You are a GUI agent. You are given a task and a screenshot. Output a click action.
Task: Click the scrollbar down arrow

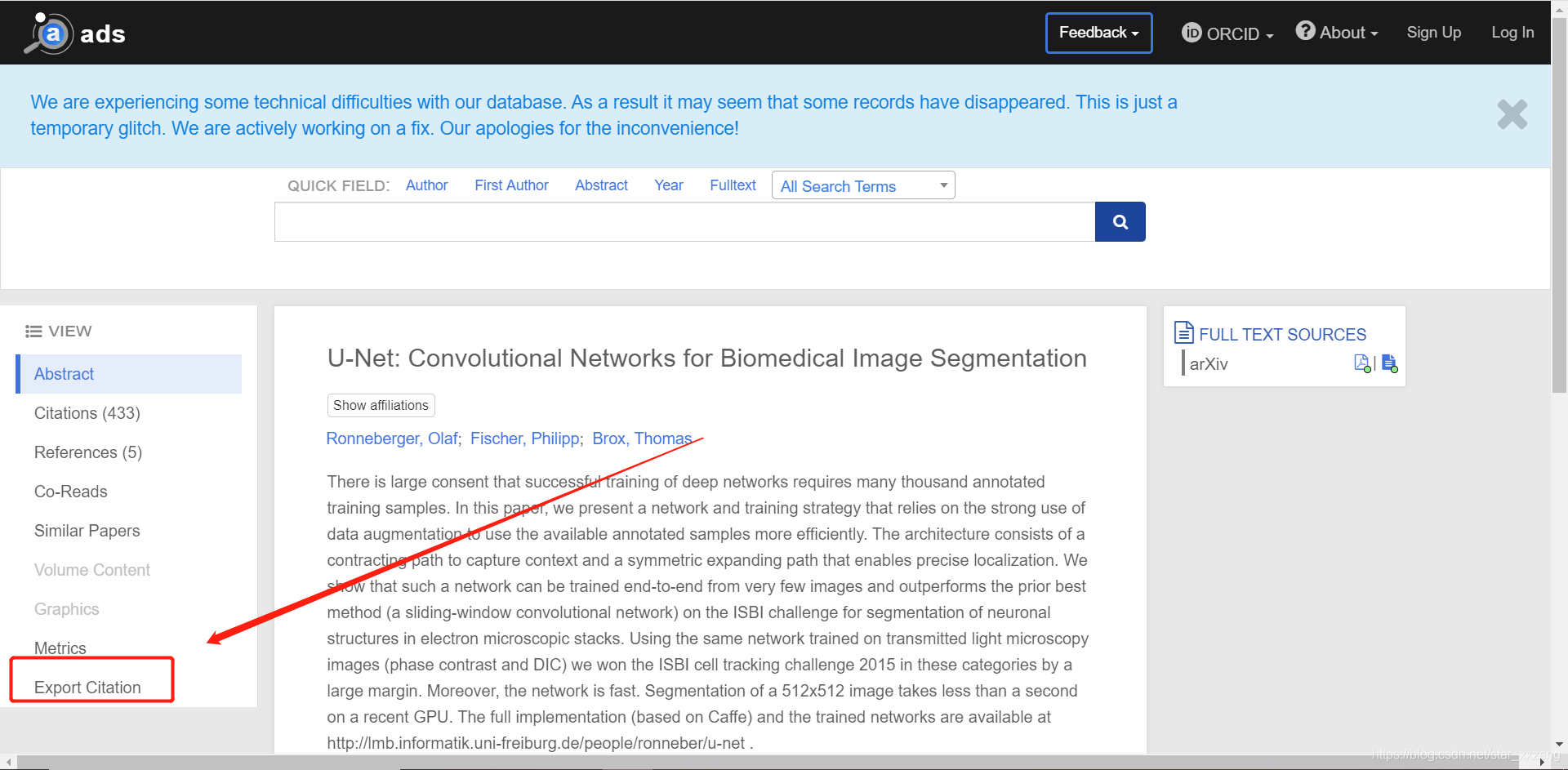pos(1559,745)
